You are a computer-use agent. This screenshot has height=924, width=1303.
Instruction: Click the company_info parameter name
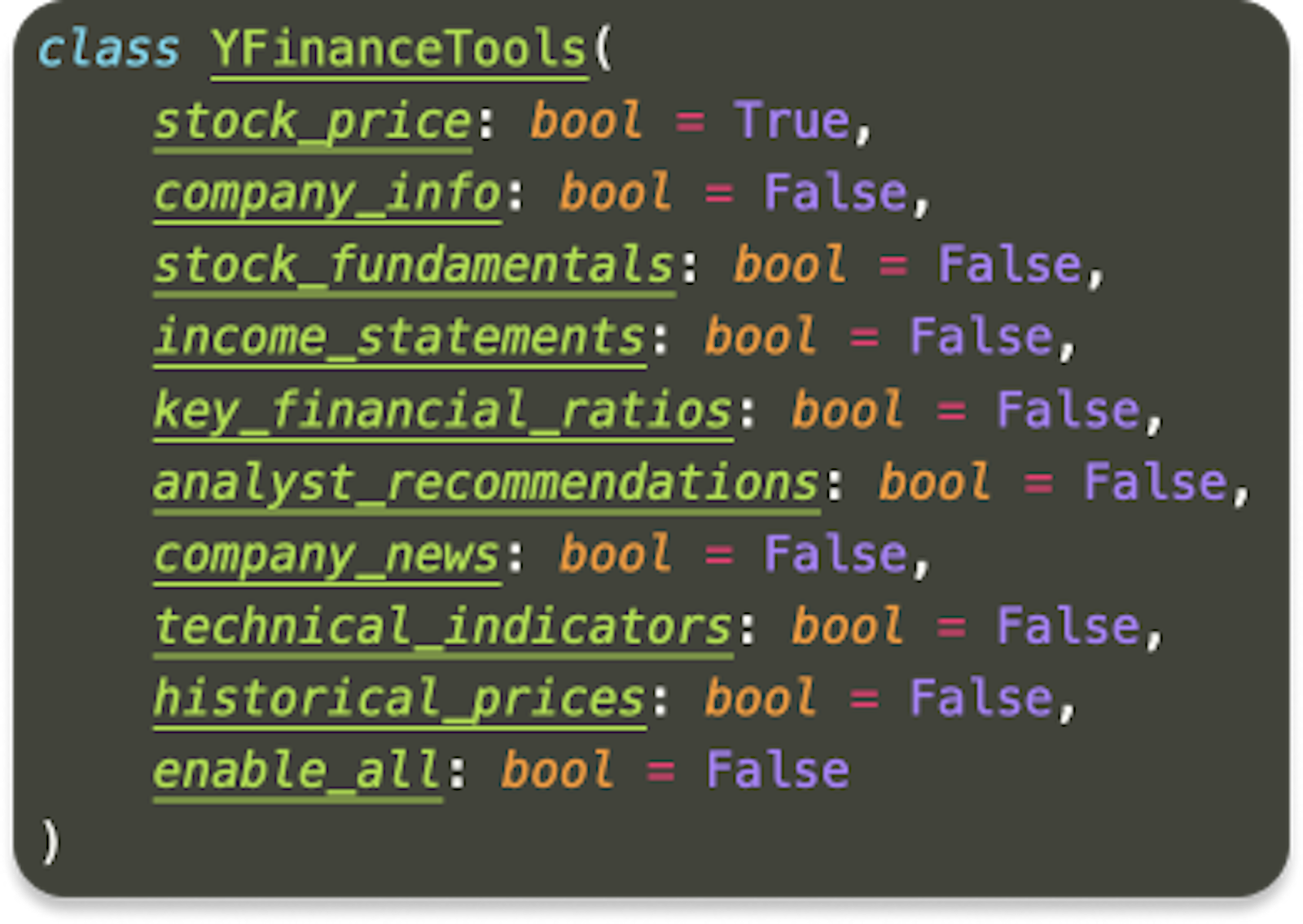coord(327,194)
